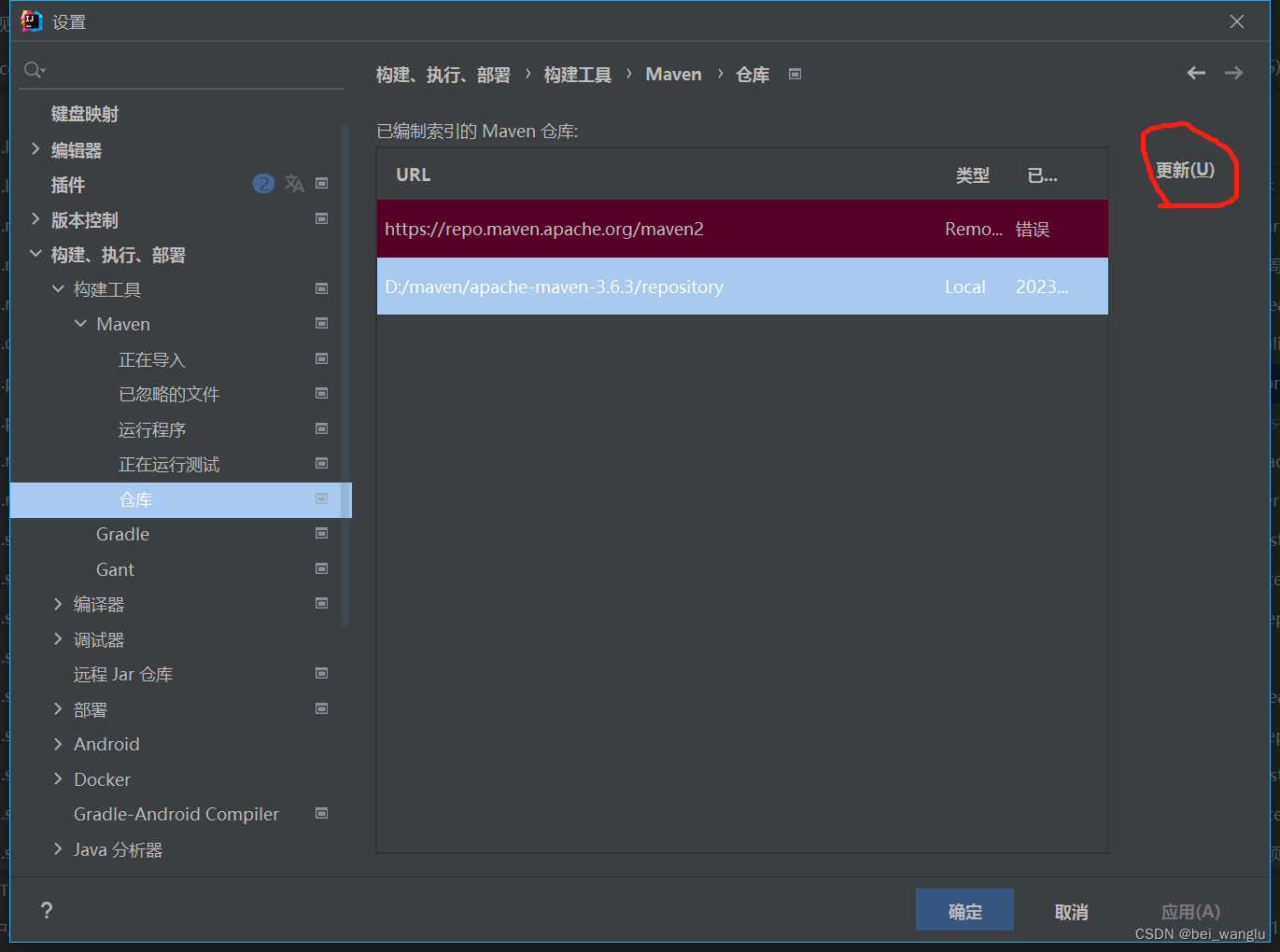This screenshot has width=1280, height=952.
Task: Open the Gradle settings page
Action: point(122,534)
